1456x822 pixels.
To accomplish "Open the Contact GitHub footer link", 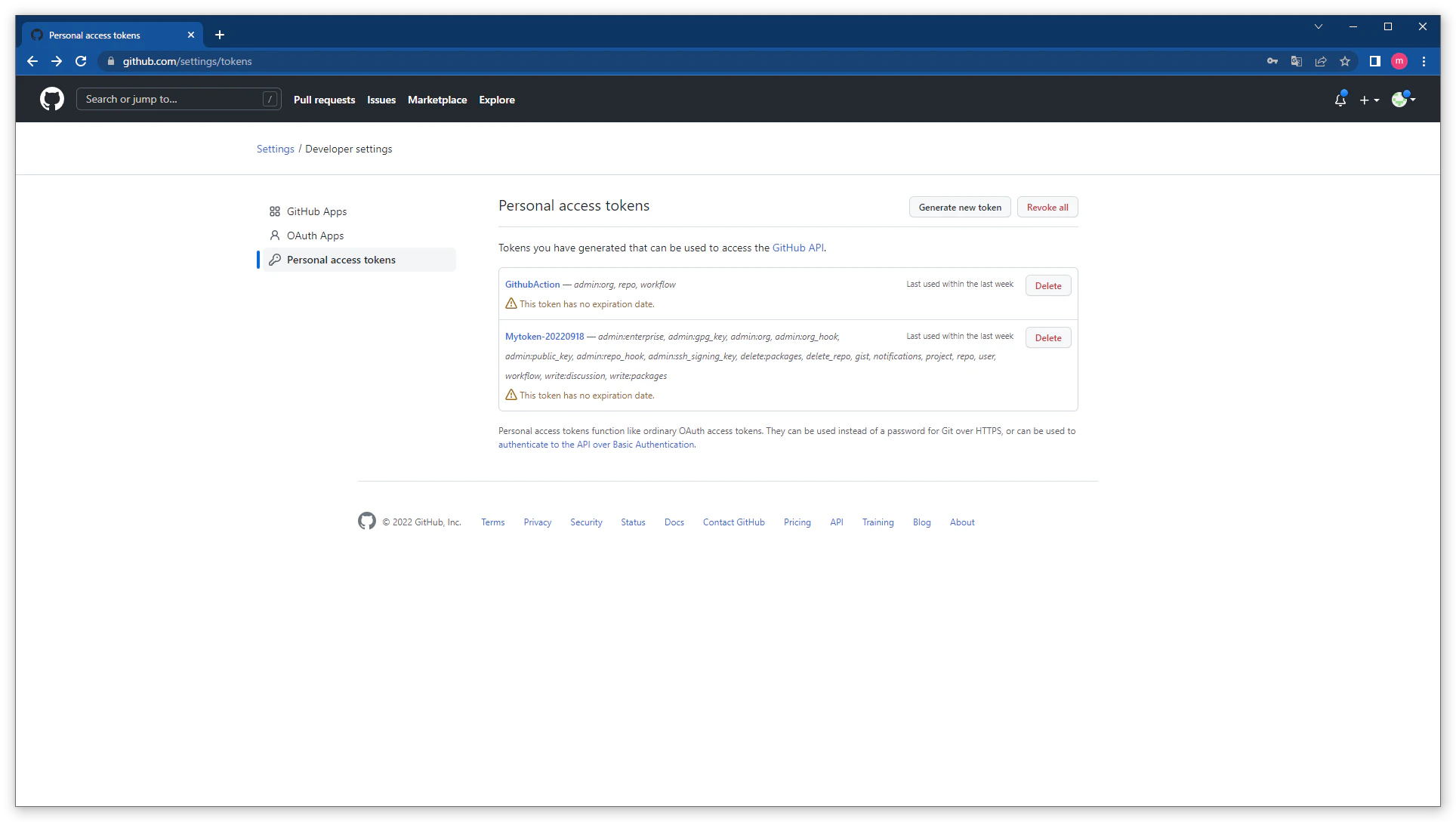I will 734,522.
